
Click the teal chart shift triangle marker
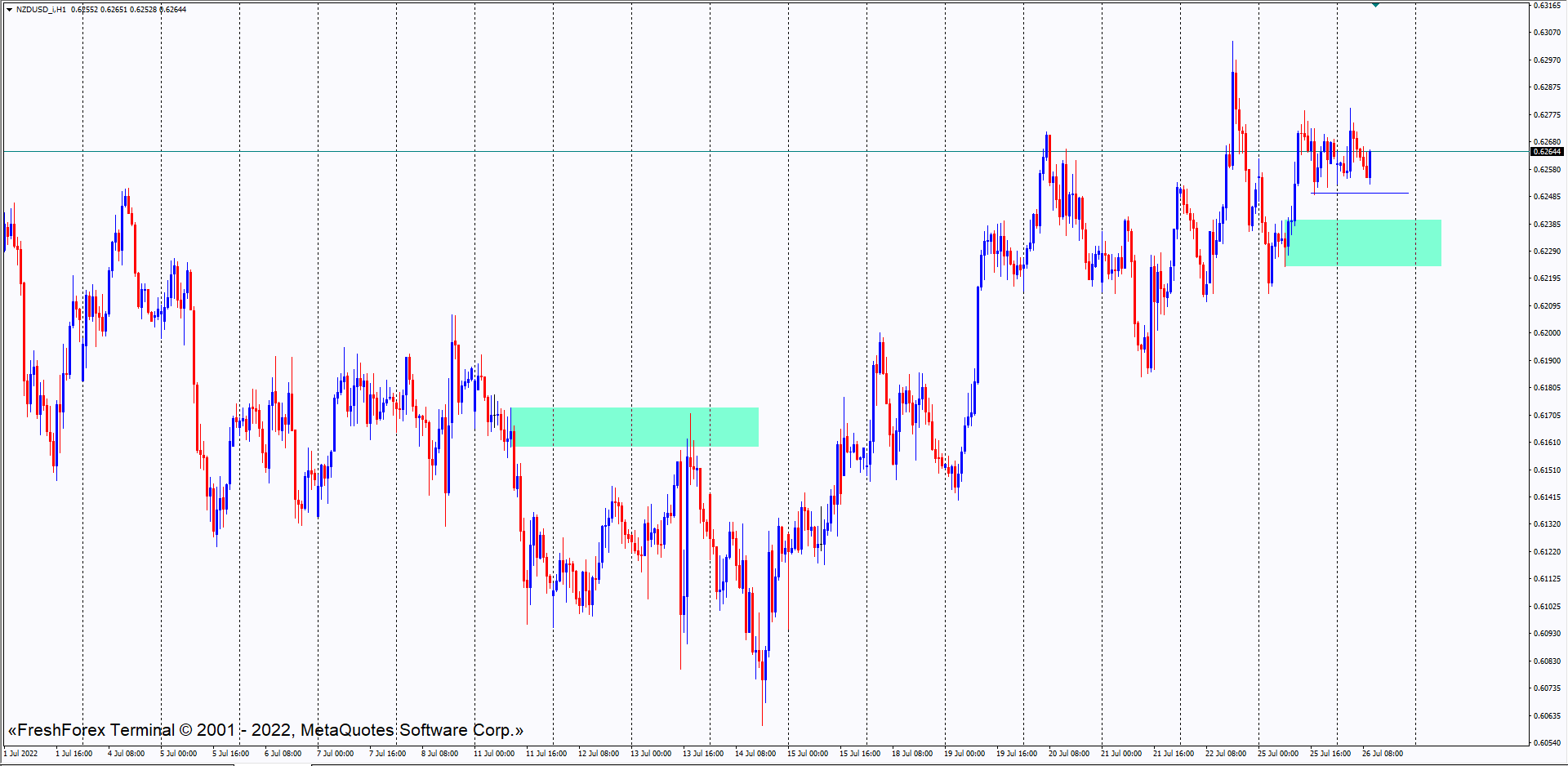tap(1375, 5)
